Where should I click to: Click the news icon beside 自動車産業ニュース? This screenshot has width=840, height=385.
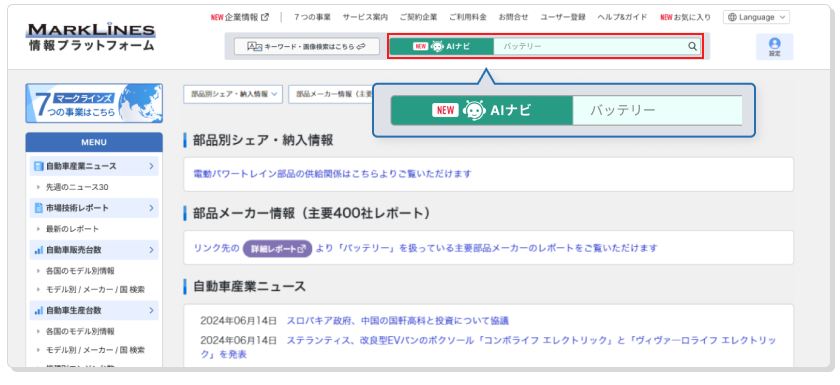point(39,166)
